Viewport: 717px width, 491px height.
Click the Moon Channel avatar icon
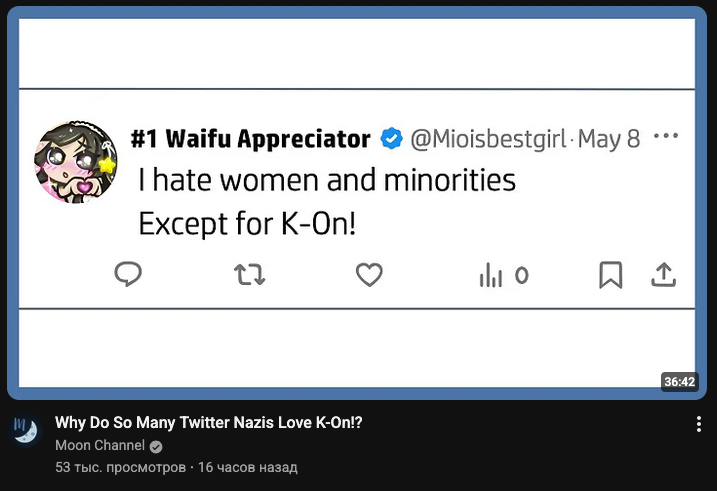click(x=24, y=431)
